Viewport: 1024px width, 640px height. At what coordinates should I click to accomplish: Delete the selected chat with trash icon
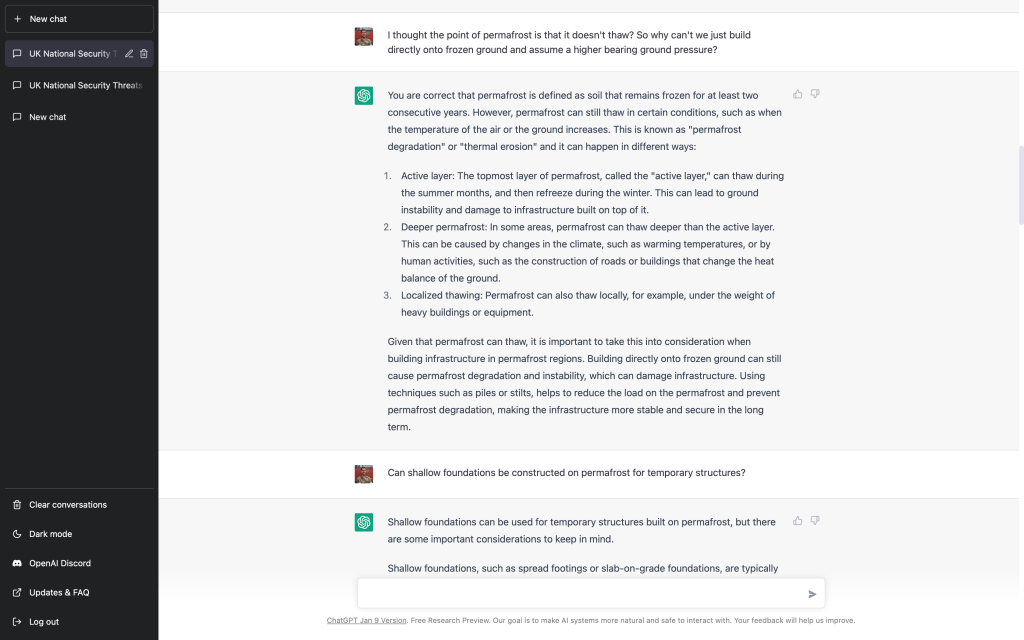point(144,54)
